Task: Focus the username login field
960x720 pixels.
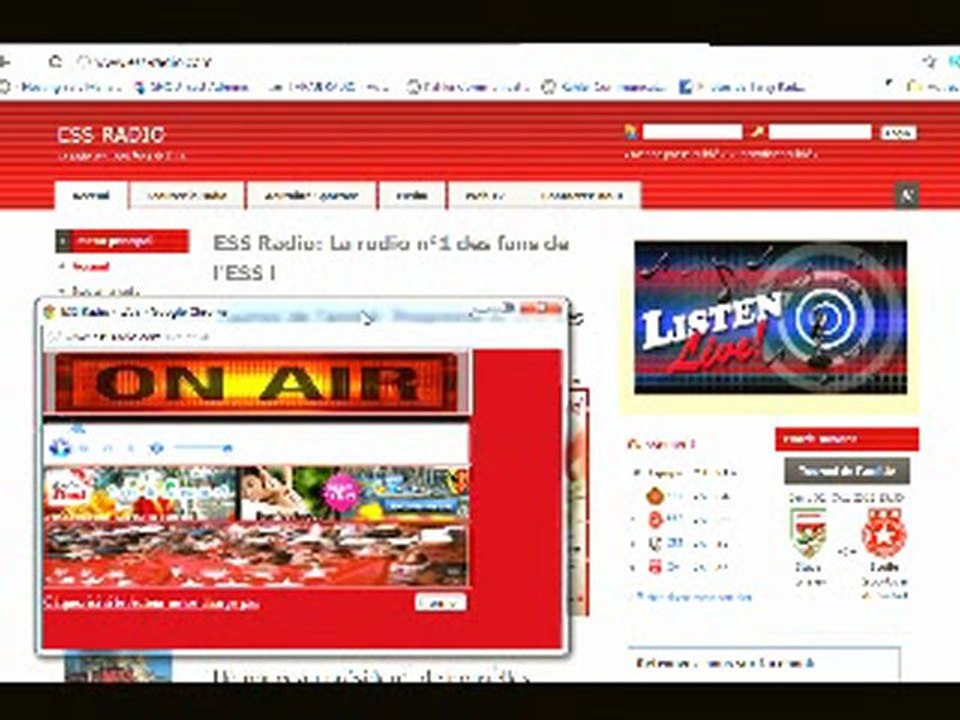Action: pos(692,132)
